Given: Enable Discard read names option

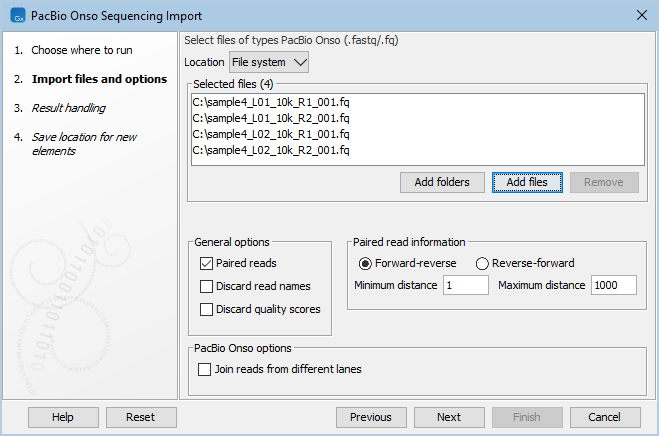Looking at the screenshot, I should coord(207,286).
